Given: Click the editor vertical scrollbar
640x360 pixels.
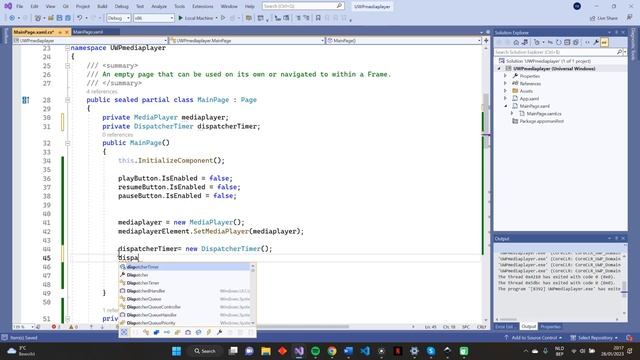Looking at the screenshot, I should pyautogui.click(x=486, y=184).
